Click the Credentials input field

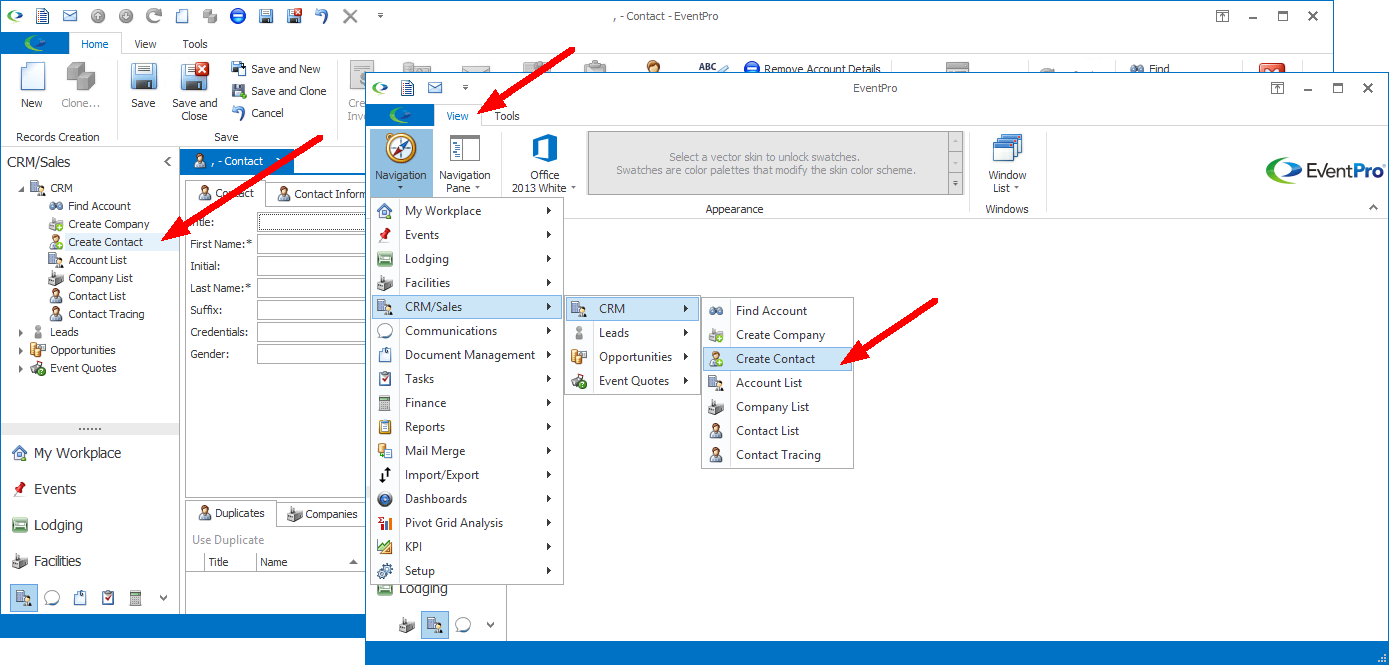click(x=311, y=332)
